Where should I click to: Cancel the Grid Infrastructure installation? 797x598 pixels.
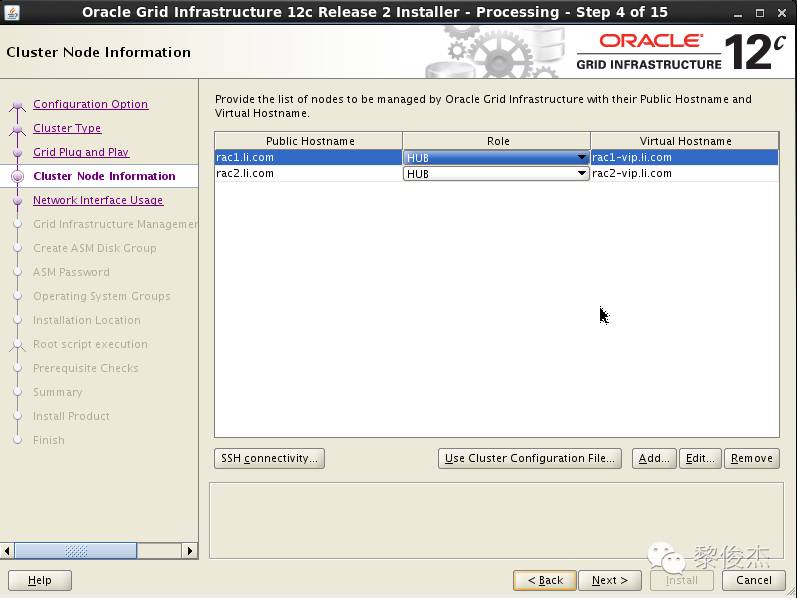[754, 580]
